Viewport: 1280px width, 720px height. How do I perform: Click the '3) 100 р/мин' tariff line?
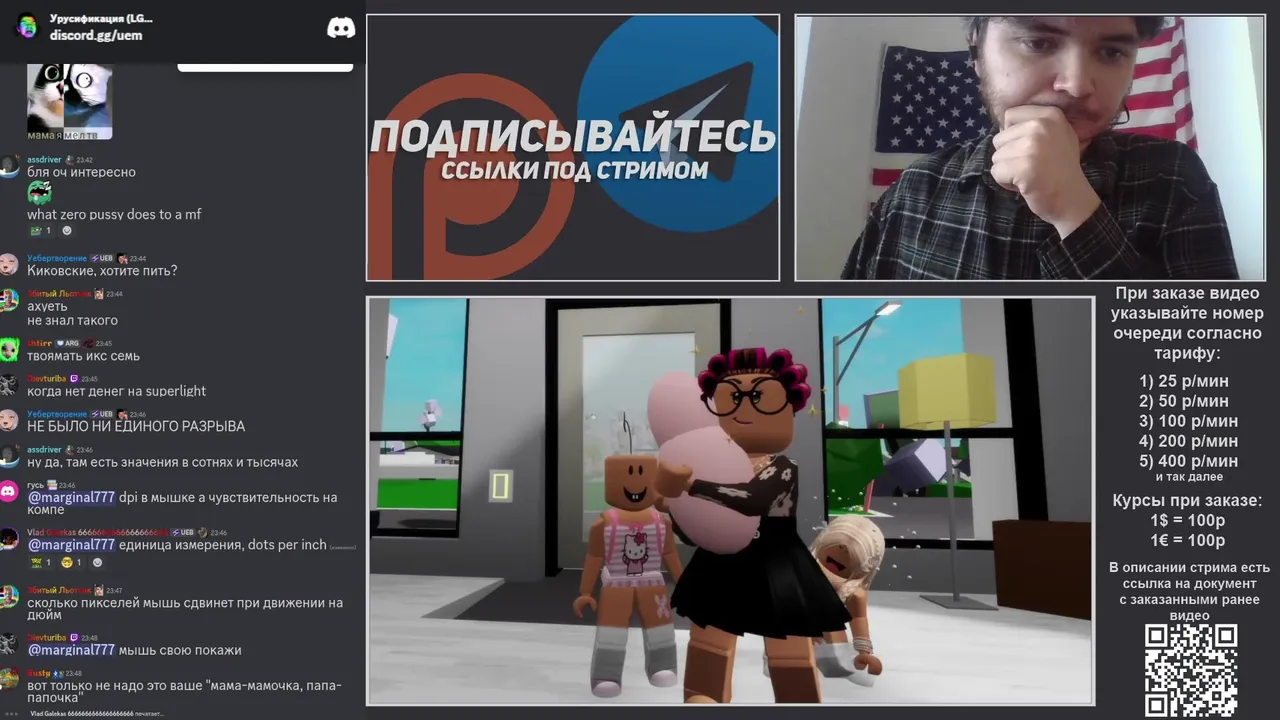click(1188, 421)
